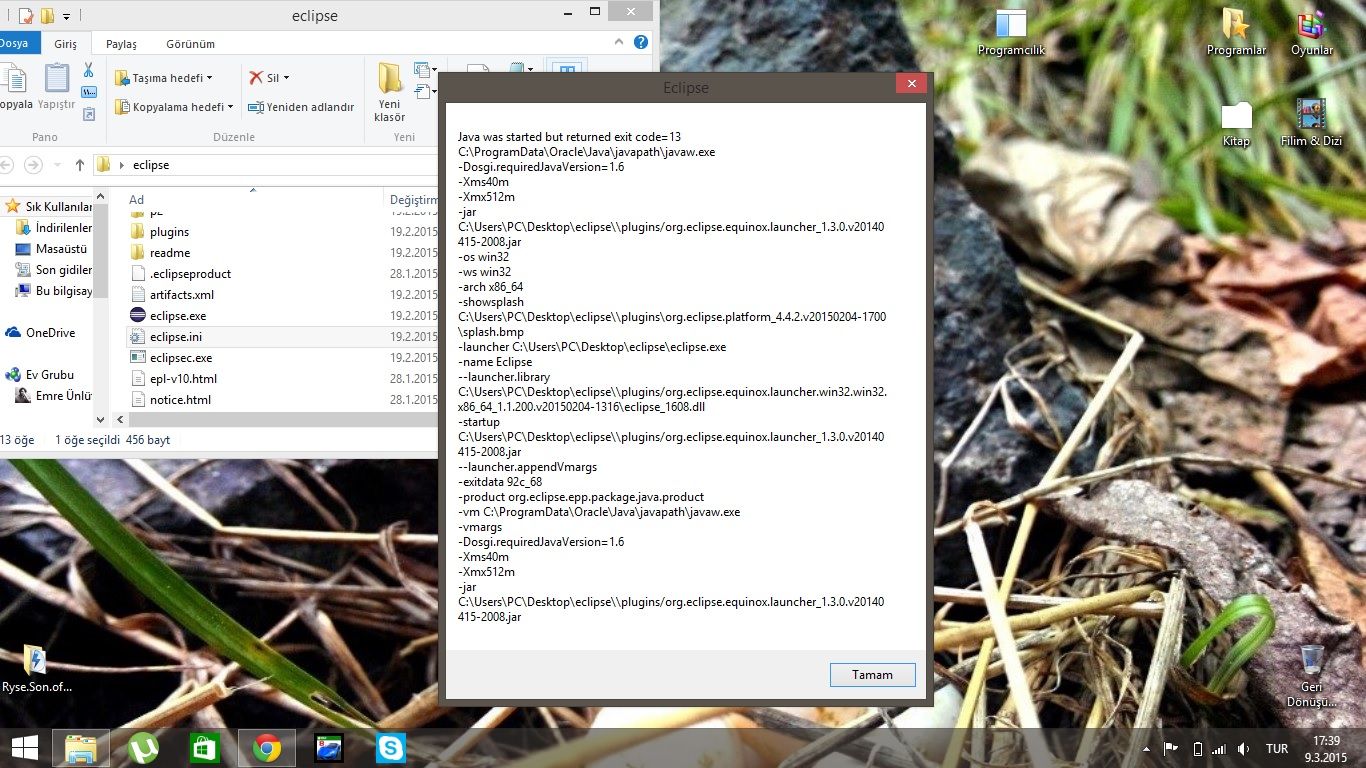Close the Eclipse error dialog
This screenshot has height=768, width=1366.
point(911,84)
